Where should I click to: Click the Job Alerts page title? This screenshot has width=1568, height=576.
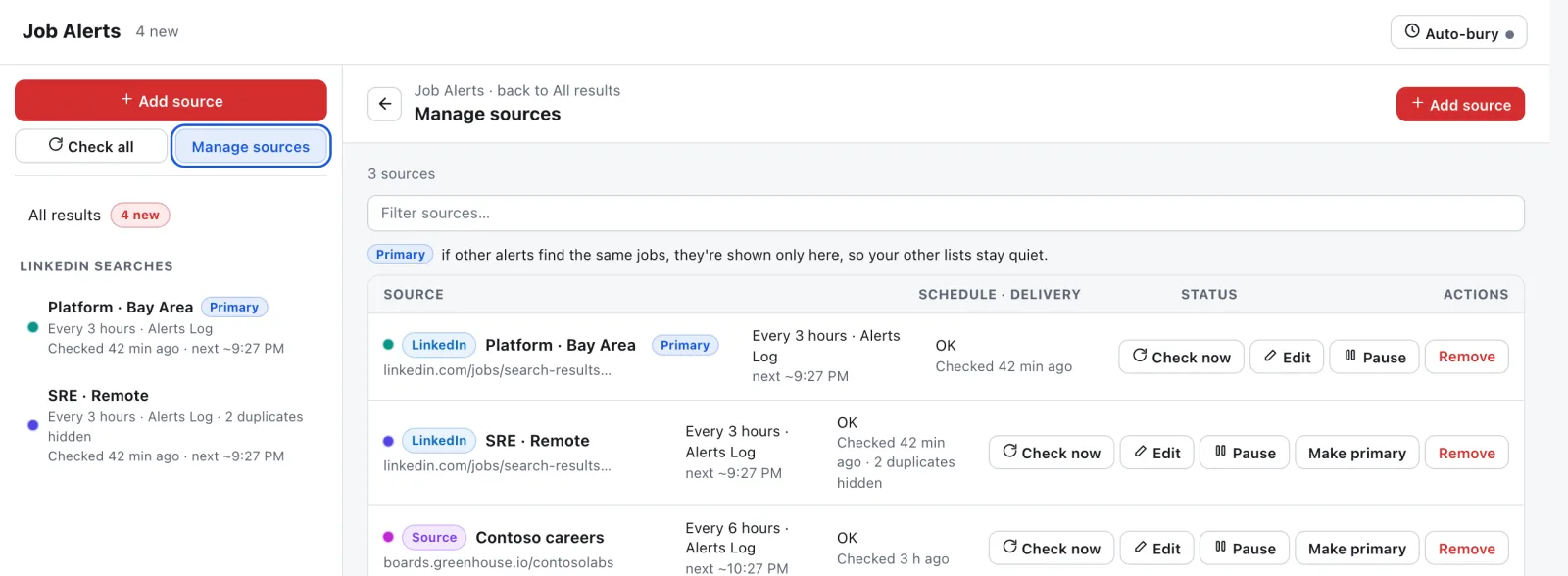pyautogui.click(x=72, y=31)
